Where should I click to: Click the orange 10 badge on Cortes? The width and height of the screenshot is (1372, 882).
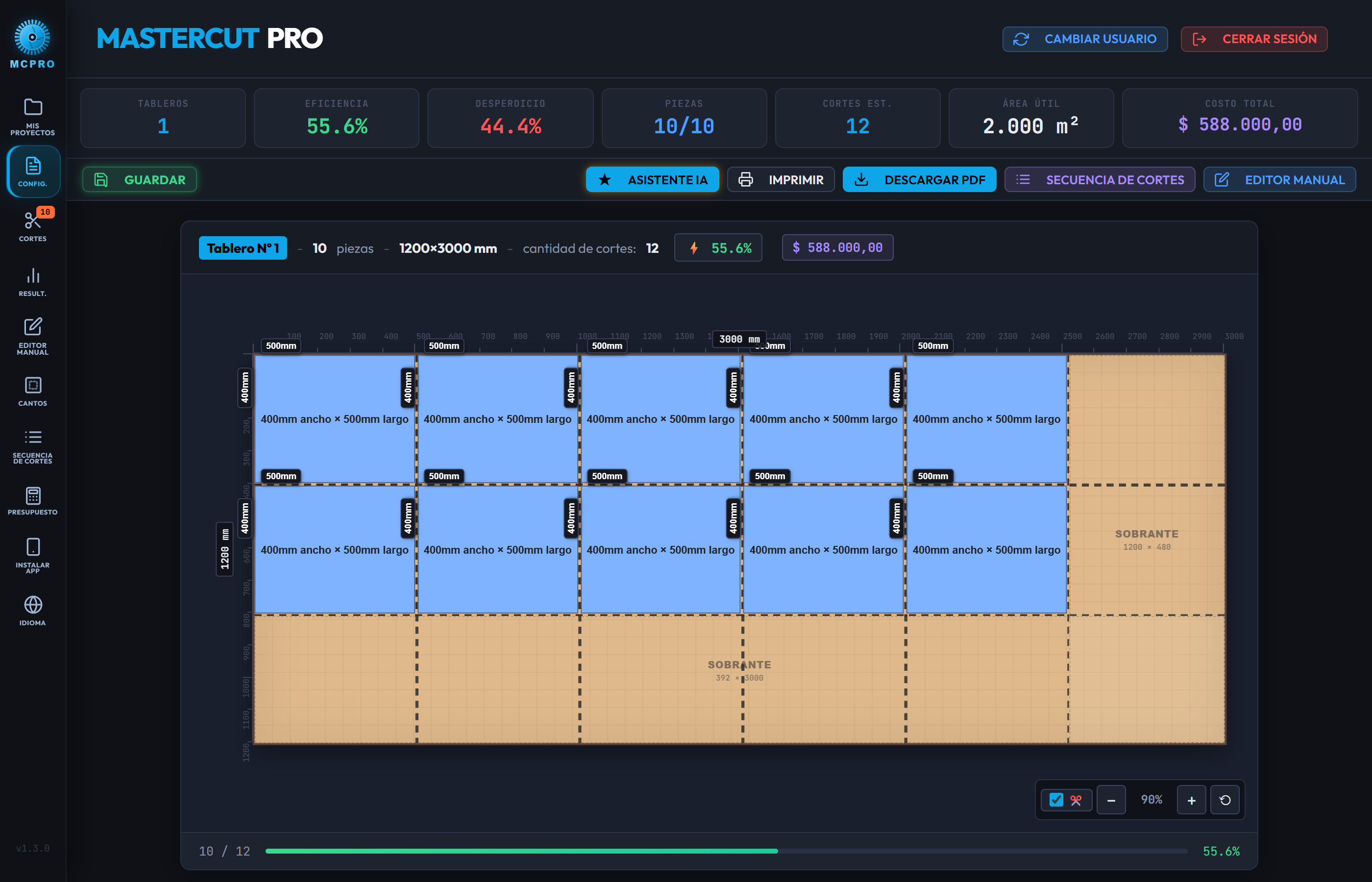45,212
